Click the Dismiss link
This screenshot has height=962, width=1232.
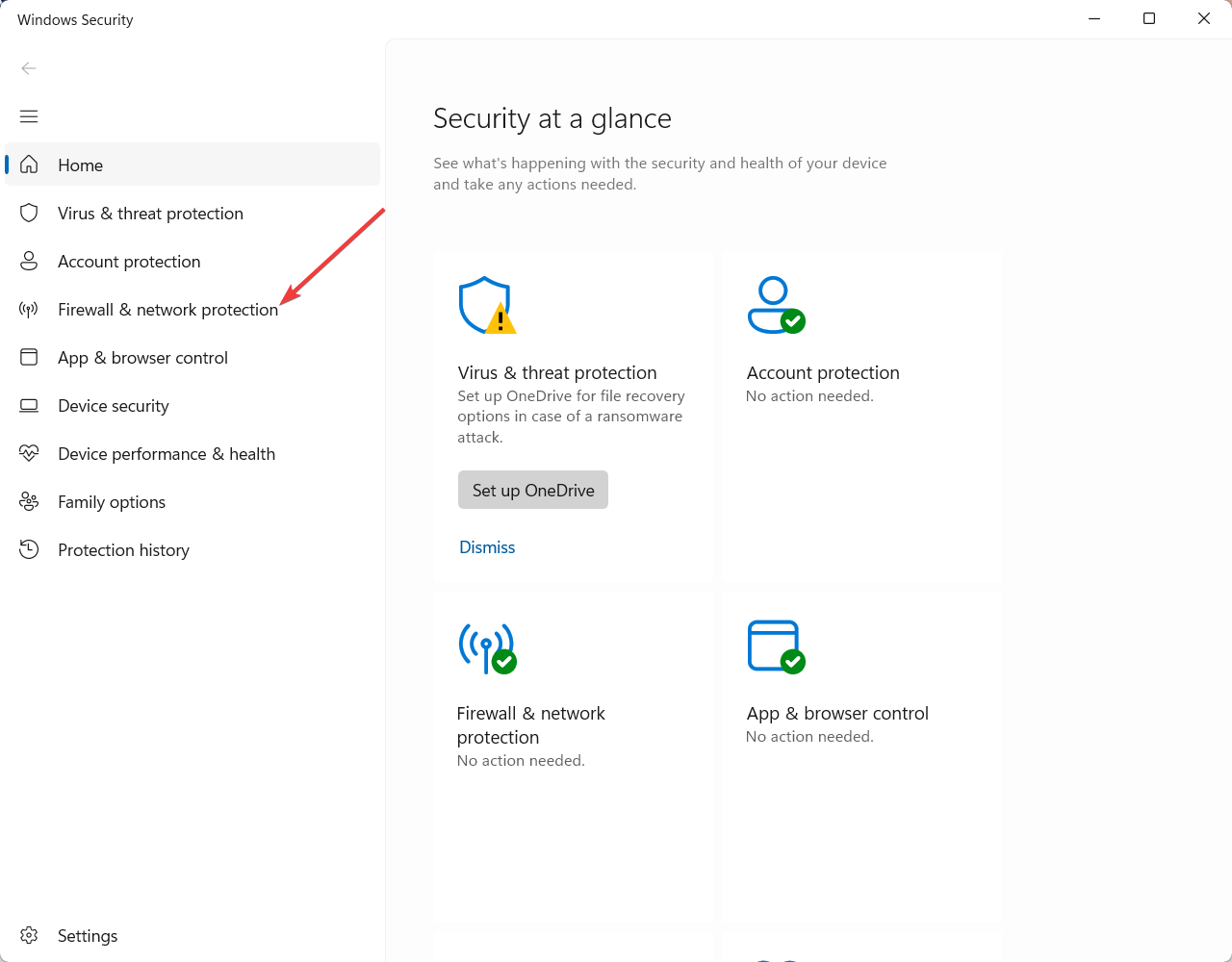pos(487,546)
